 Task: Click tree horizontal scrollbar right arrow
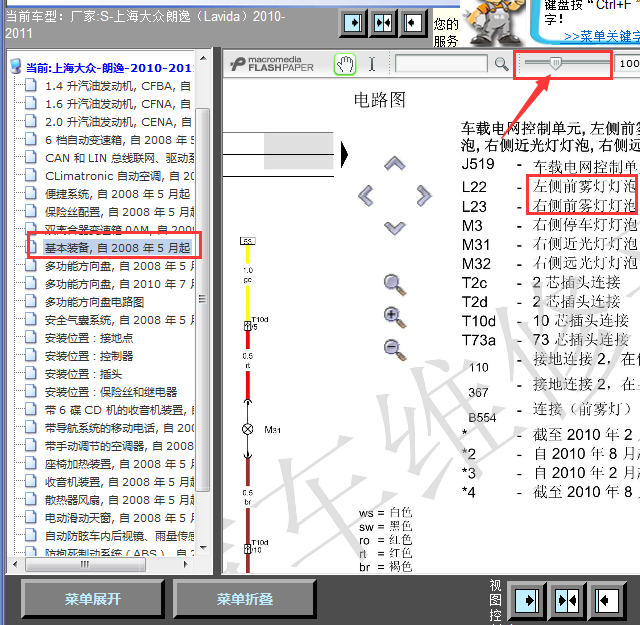186,564
